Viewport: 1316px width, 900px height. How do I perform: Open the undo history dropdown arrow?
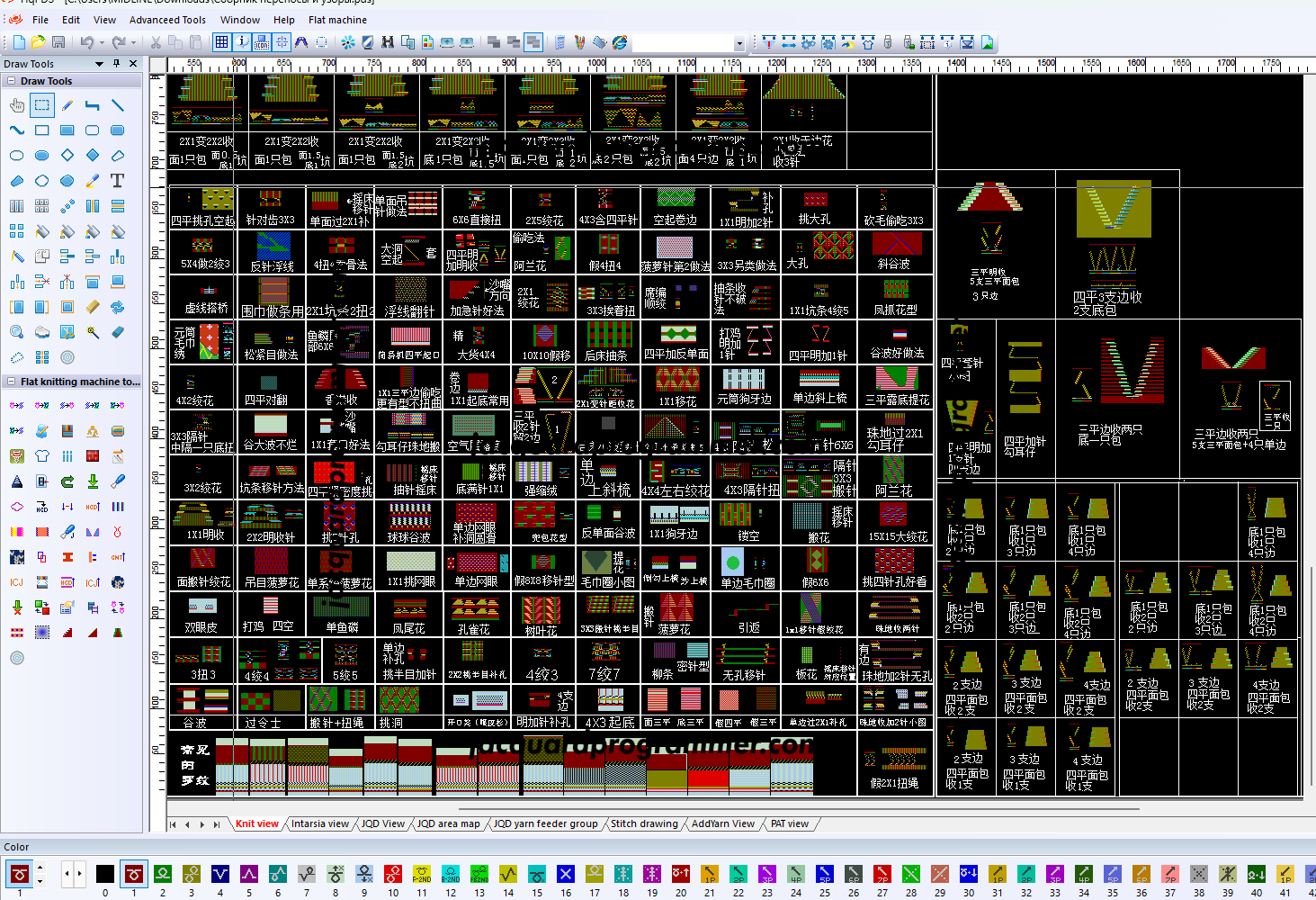(102, 42)
